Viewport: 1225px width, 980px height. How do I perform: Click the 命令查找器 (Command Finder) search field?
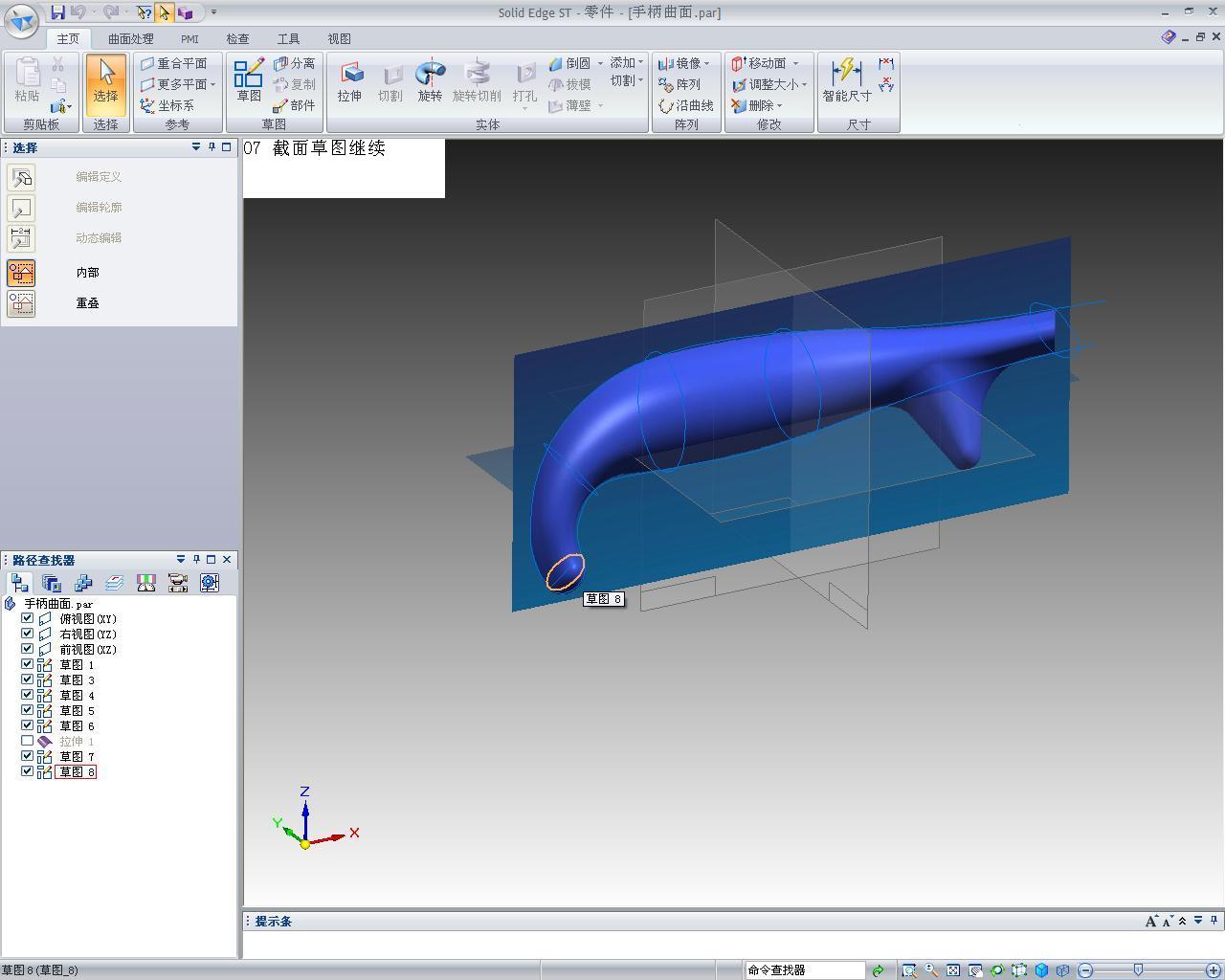pyautogui.click(x=805, y=970)
